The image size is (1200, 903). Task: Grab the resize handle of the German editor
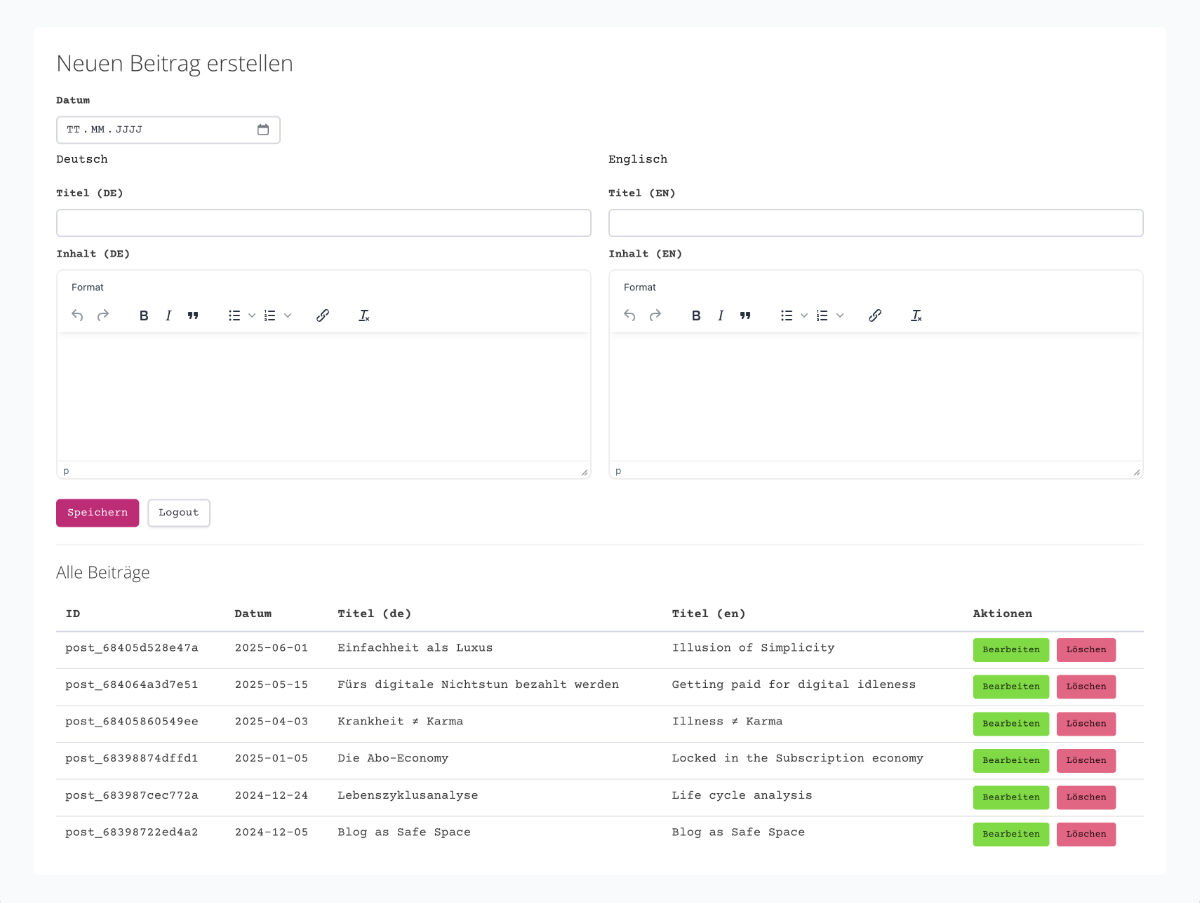[x=584, y=471]
